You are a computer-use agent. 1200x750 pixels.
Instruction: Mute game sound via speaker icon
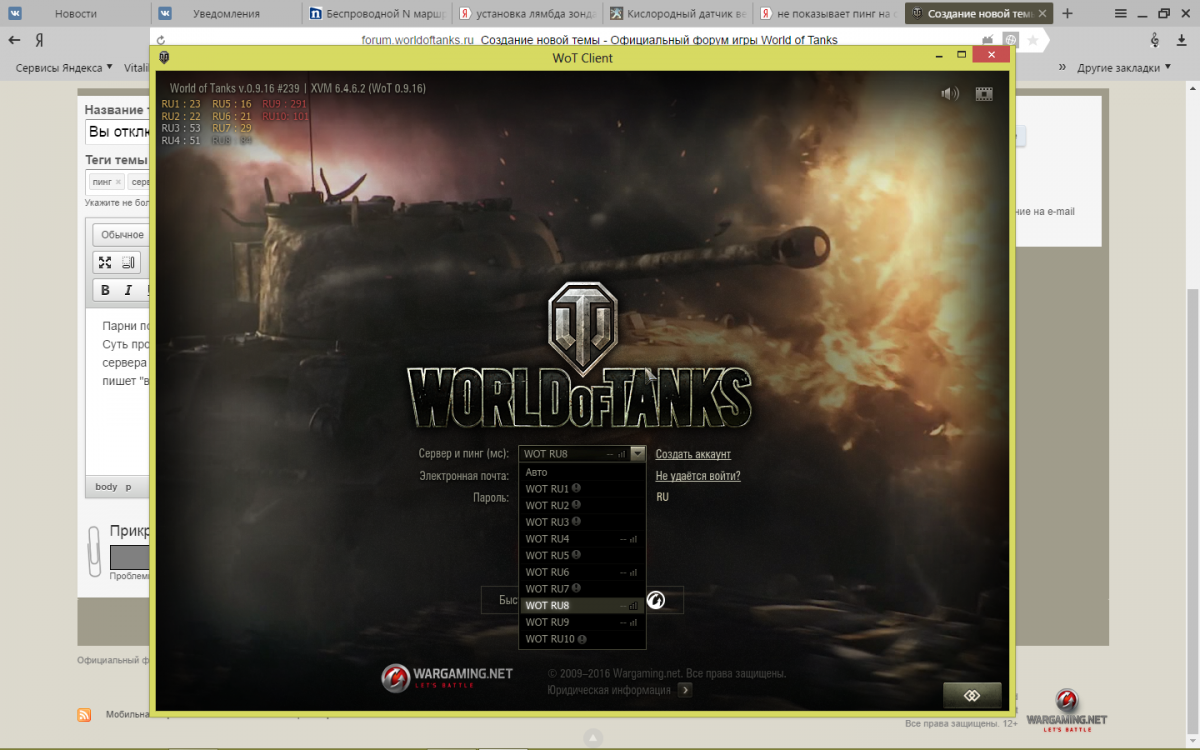(x=949, y=94)
